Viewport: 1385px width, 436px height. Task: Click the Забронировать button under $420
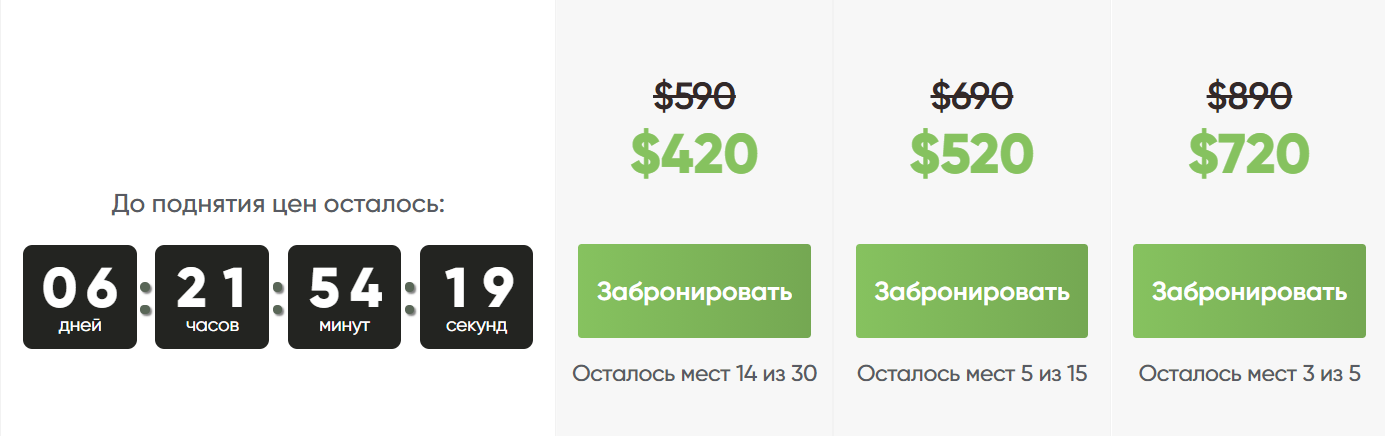[694, 291]
